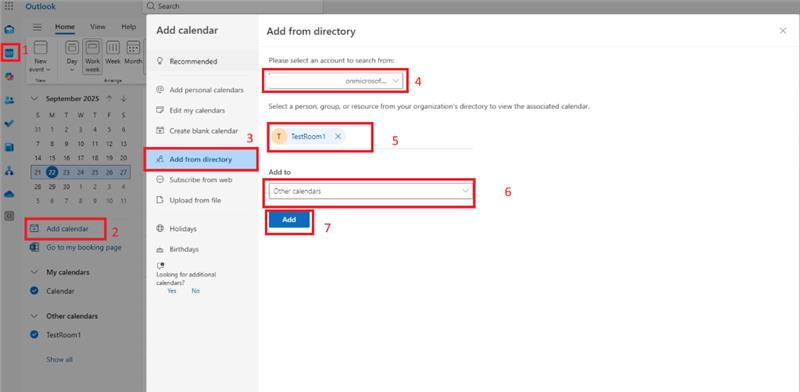Go to previous month with up arrow
Viewport: 800px width, 392px height.
pos(109,99)
